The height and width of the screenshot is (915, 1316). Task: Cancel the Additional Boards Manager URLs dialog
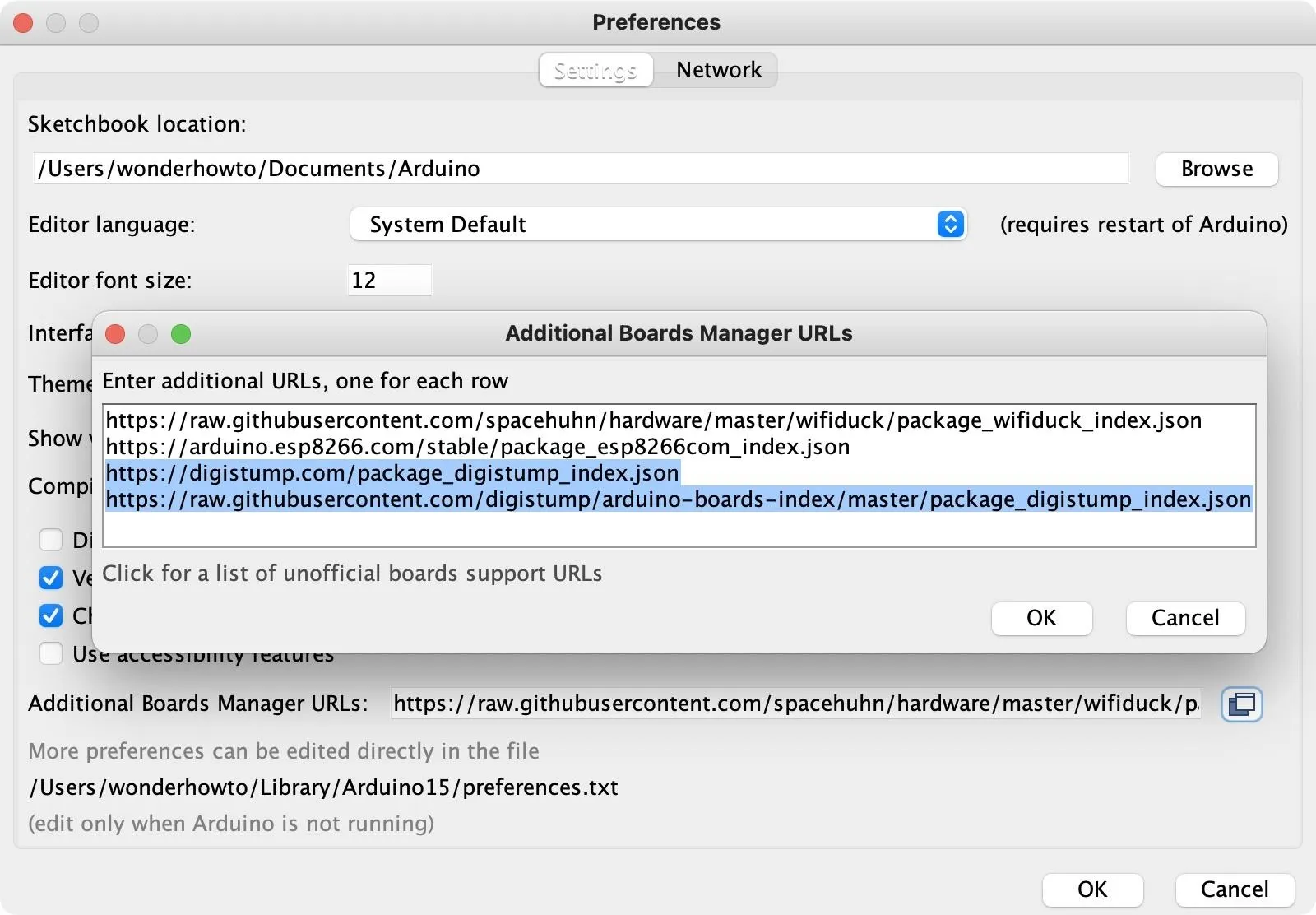(x=1185, y=618)
